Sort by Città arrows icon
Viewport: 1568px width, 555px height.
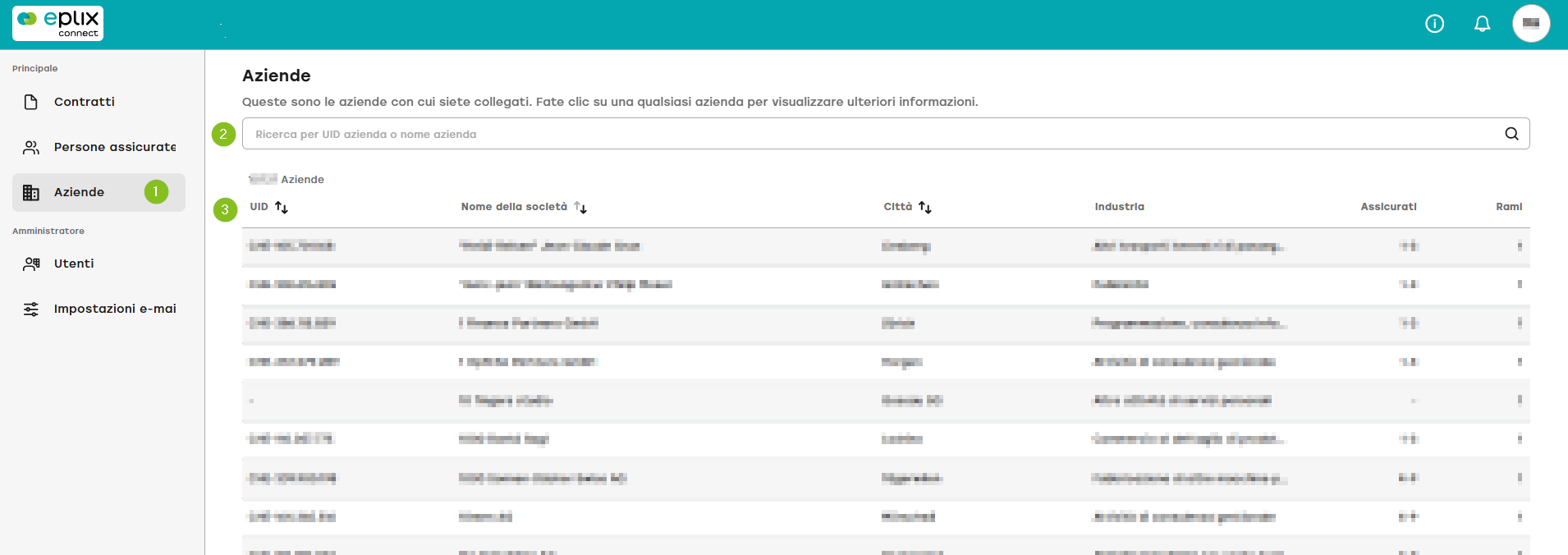925,207
